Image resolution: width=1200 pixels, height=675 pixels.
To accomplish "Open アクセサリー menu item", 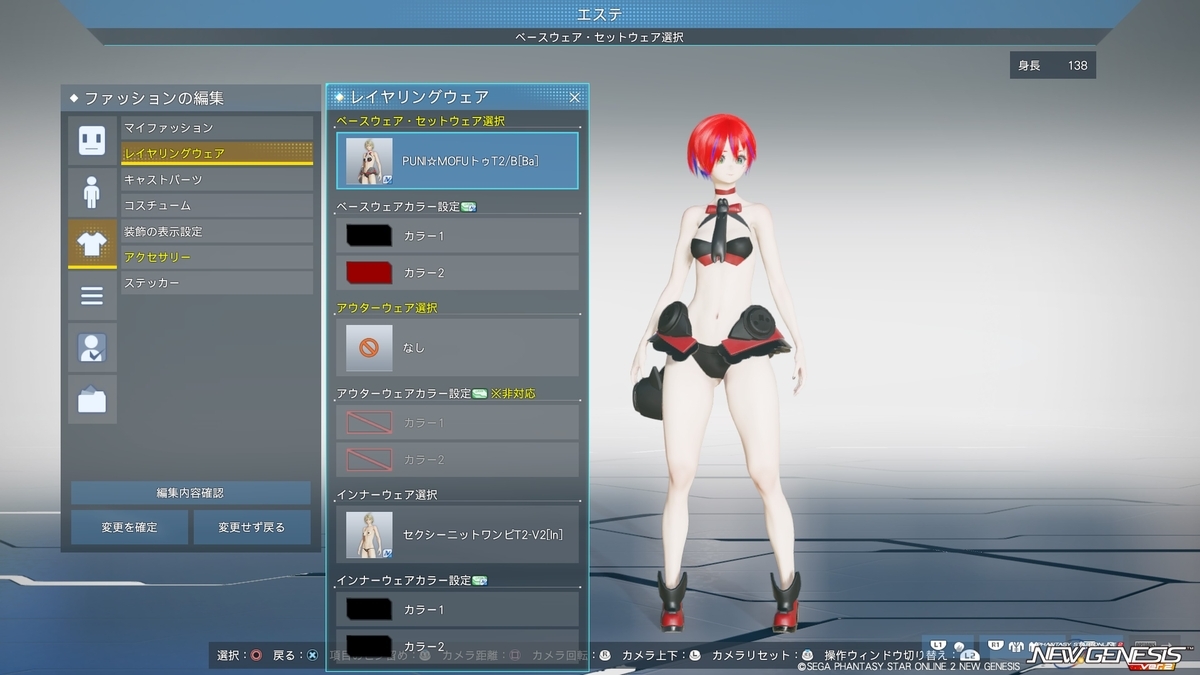I will click(x=217, y=258).
